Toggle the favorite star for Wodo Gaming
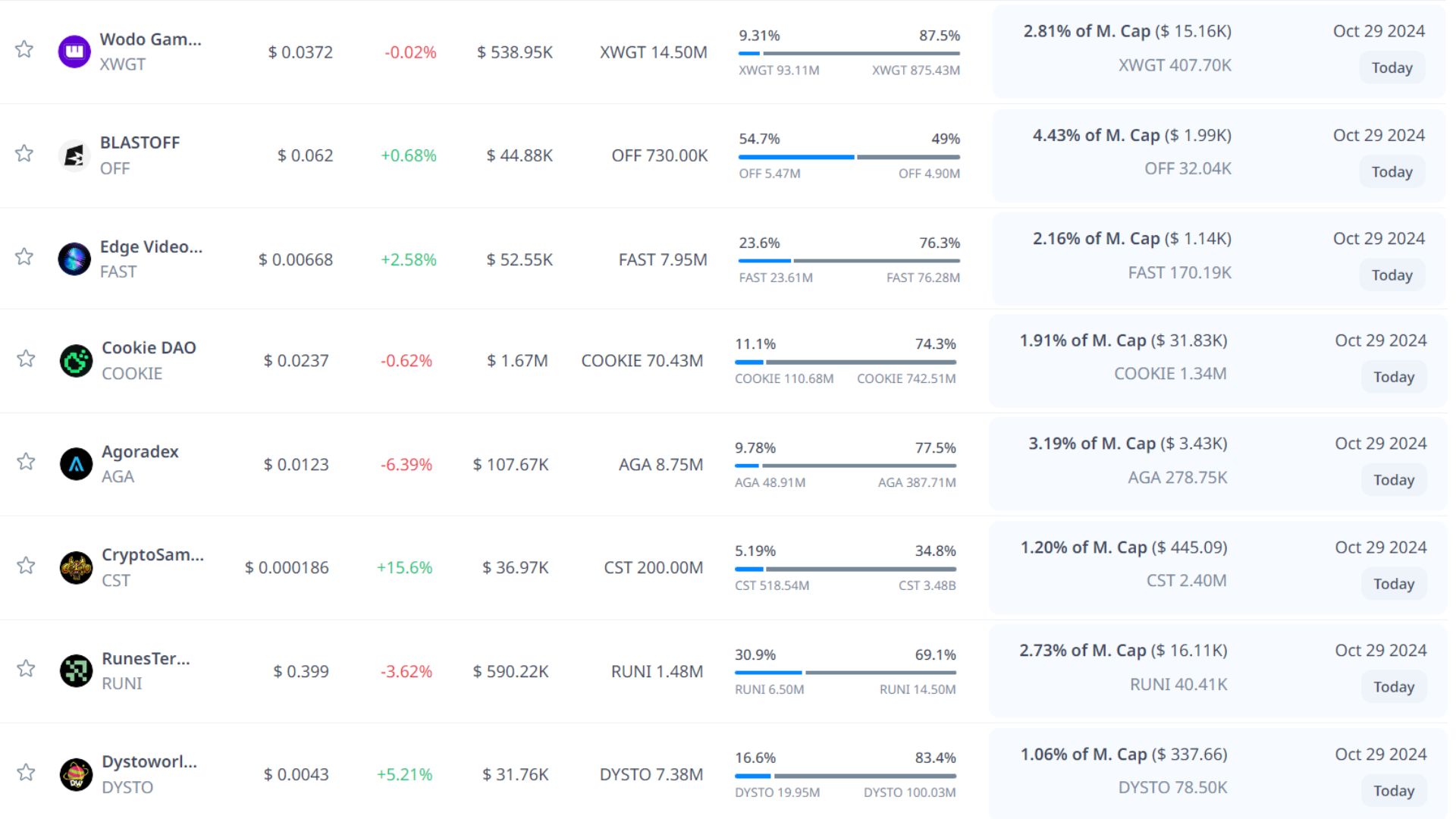Image resolution: width=1456 pixels, height=819 pixels. coord(24,50)
